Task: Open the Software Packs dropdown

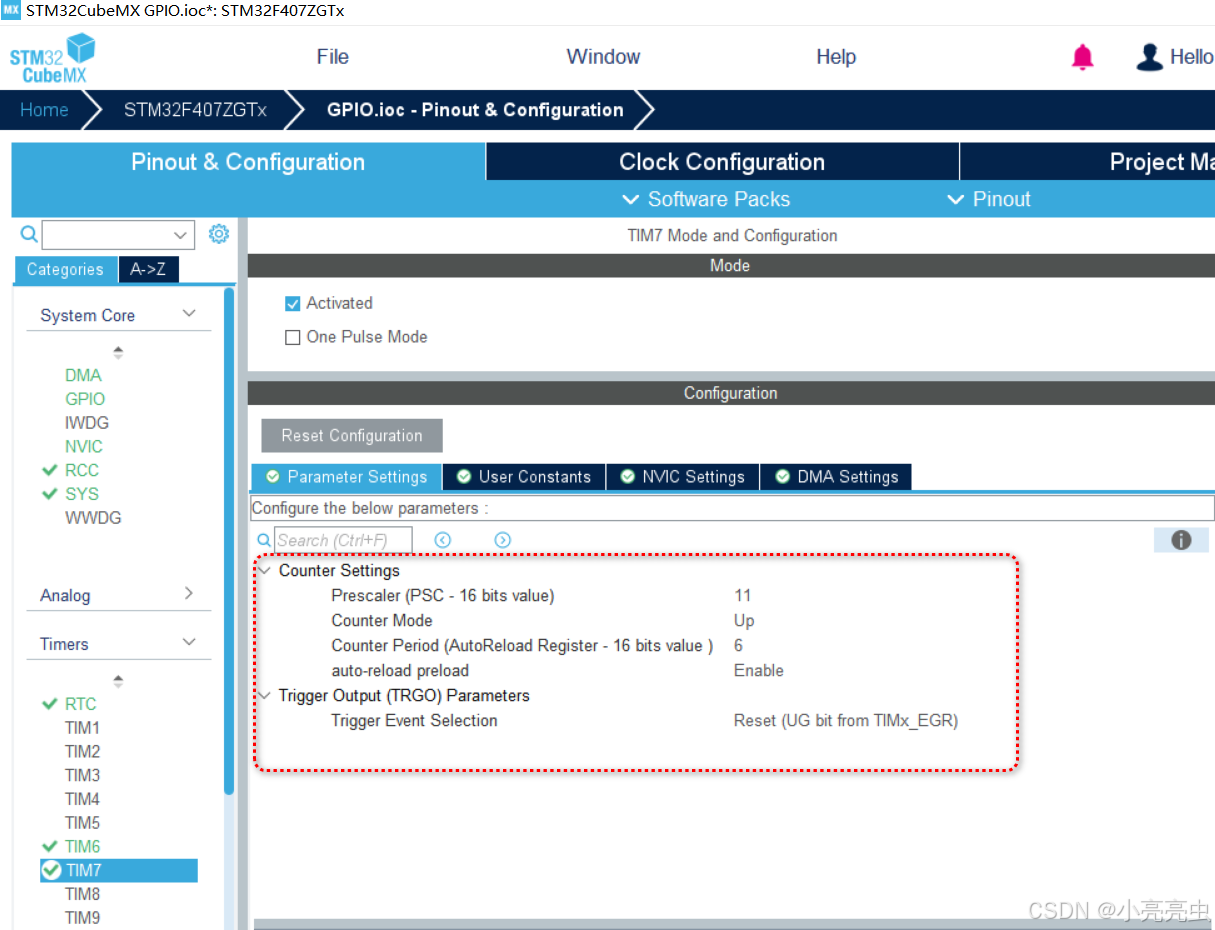Action: [x=706, y=199]
